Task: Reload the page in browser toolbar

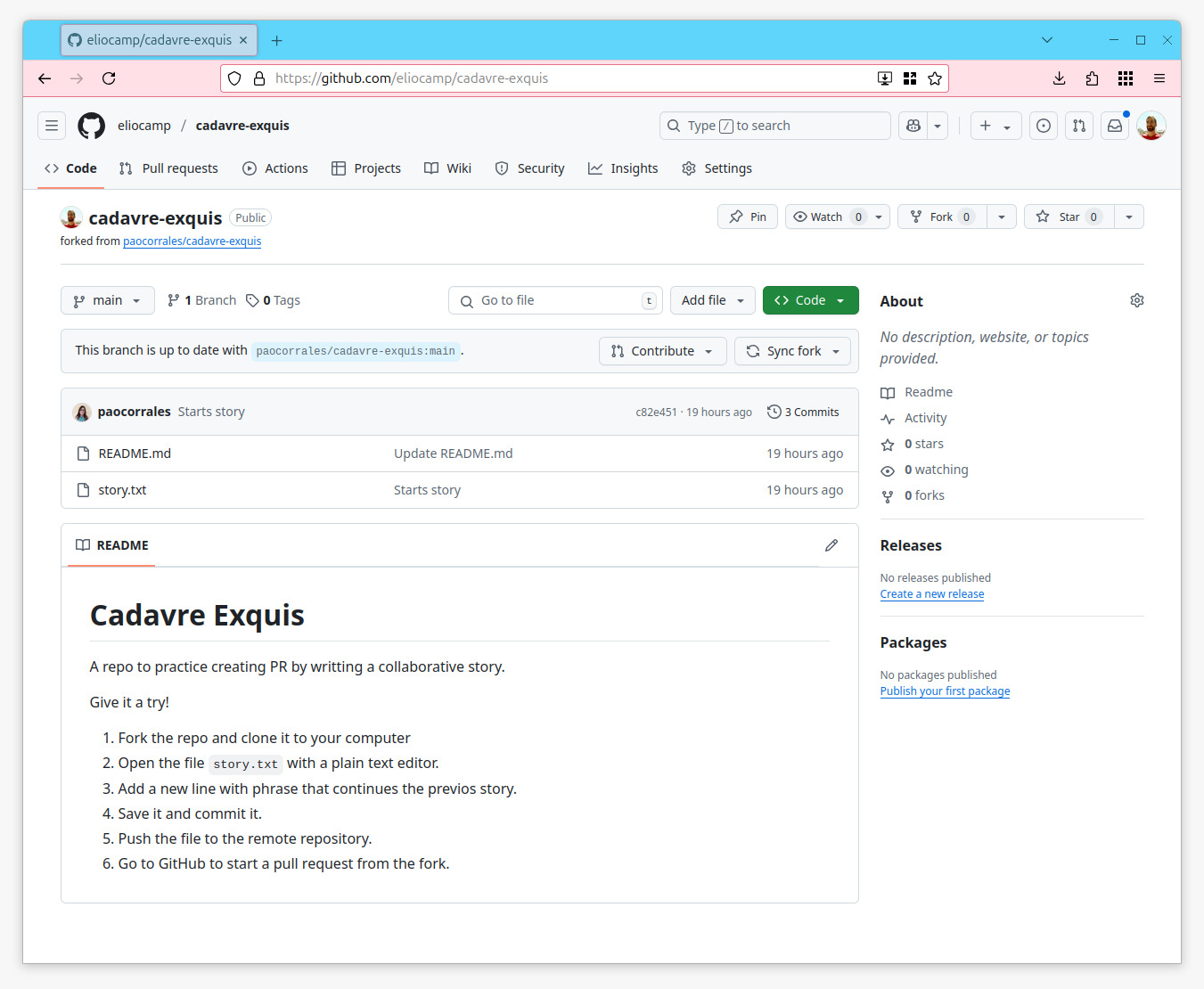Action: pos(109,78)
